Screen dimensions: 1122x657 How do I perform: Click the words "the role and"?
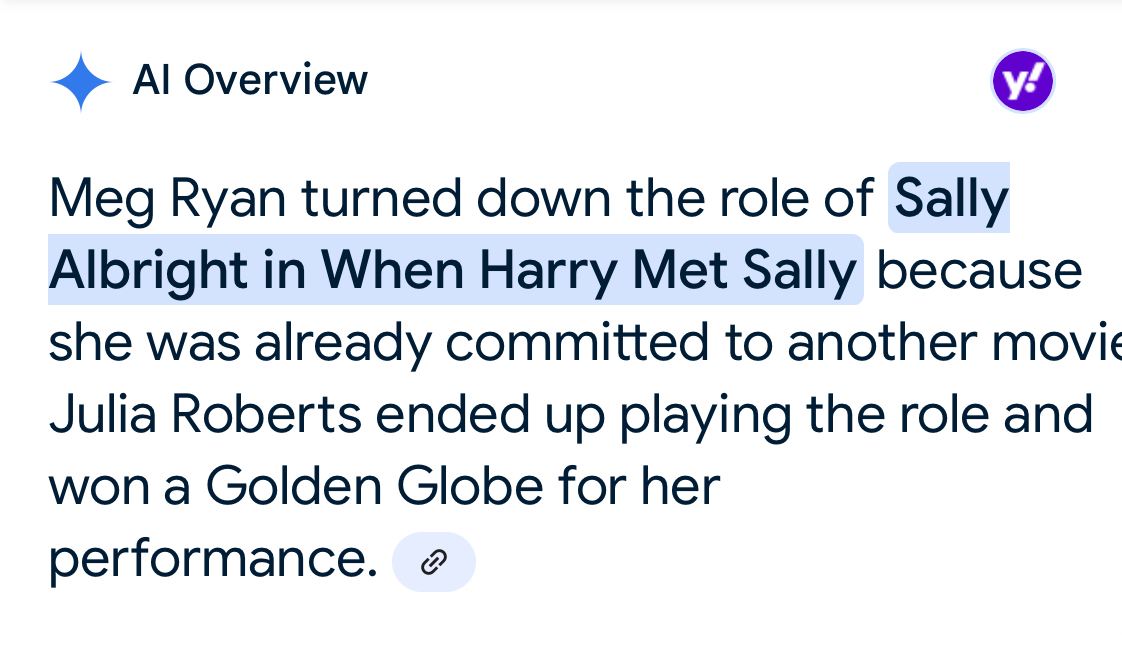[949, 415]
